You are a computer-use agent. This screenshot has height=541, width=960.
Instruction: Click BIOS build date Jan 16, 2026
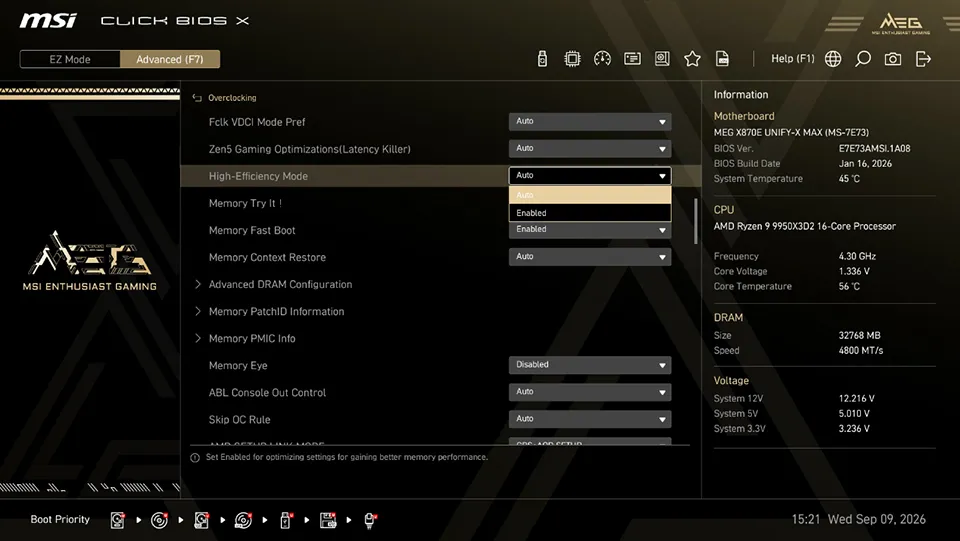[x=865, y=163]
